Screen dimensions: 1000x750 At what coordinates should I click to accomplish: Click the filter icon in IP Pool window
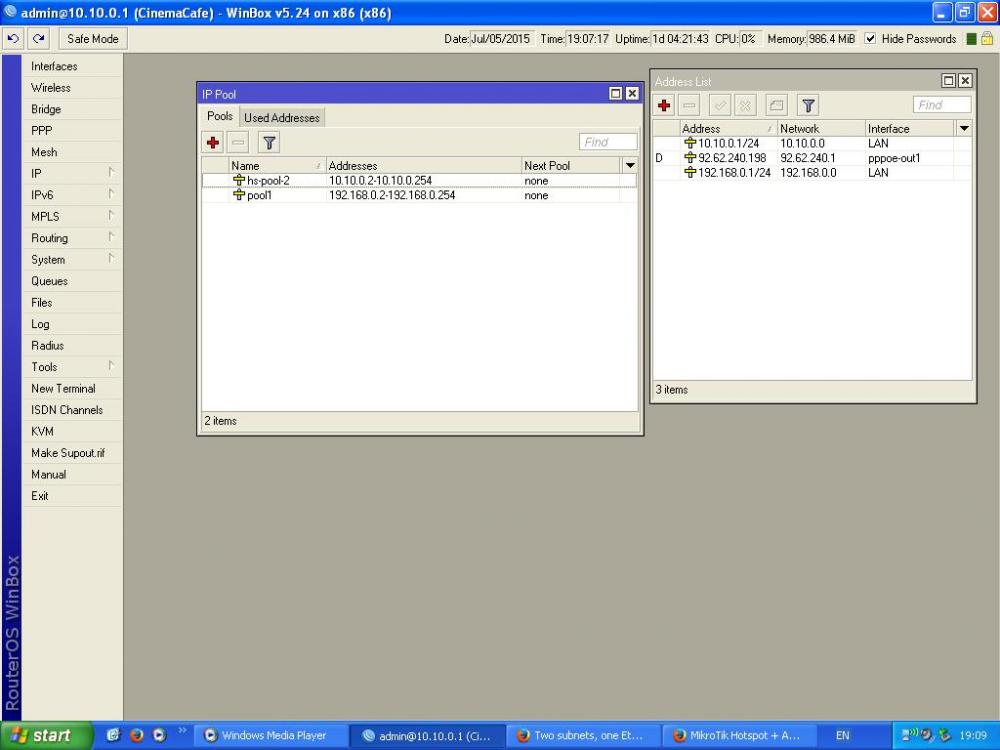tap(269, 142)
